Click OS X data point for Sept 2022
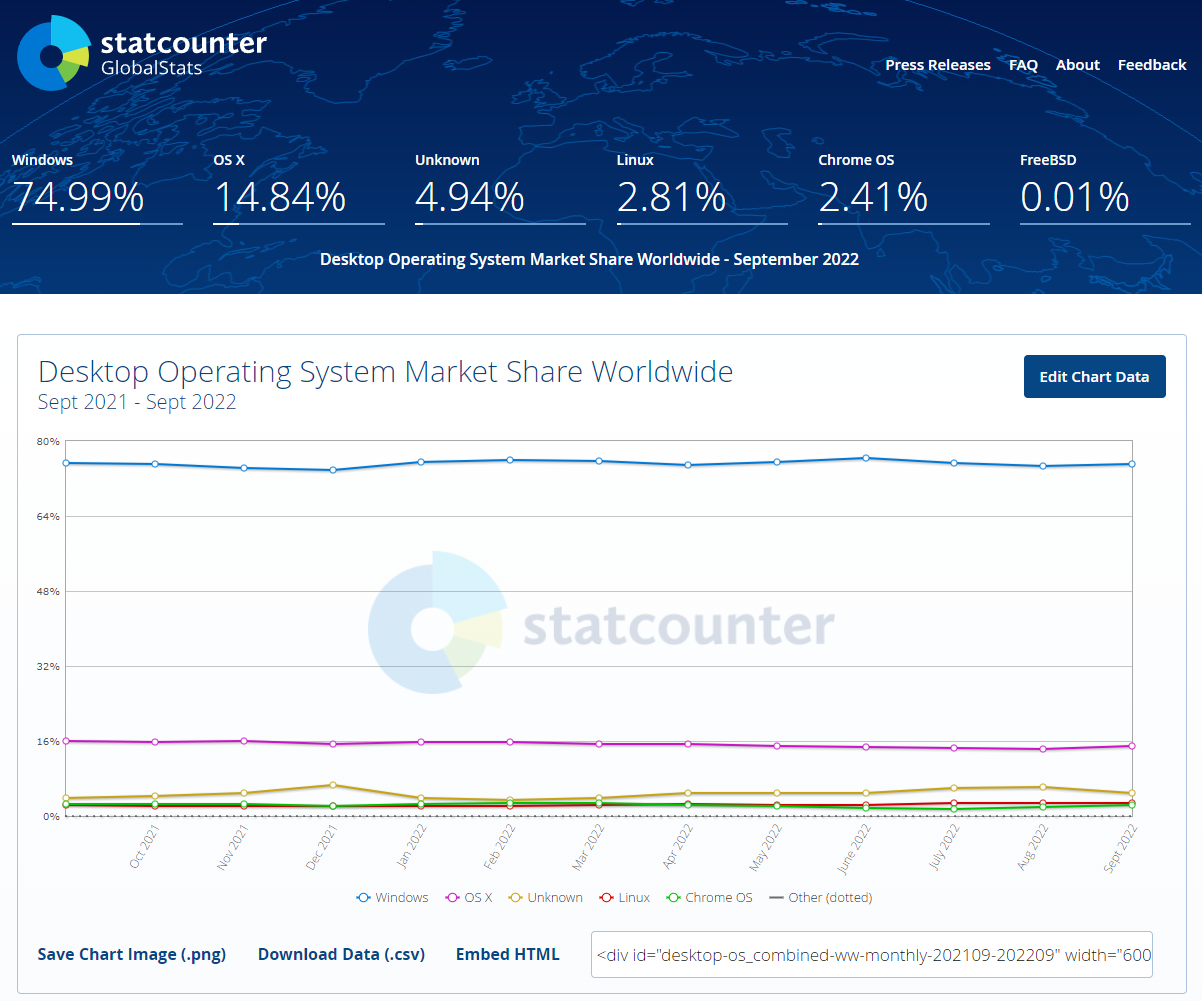The width and height of the screenshot is (1202, 1001). tap(1132, 746)
